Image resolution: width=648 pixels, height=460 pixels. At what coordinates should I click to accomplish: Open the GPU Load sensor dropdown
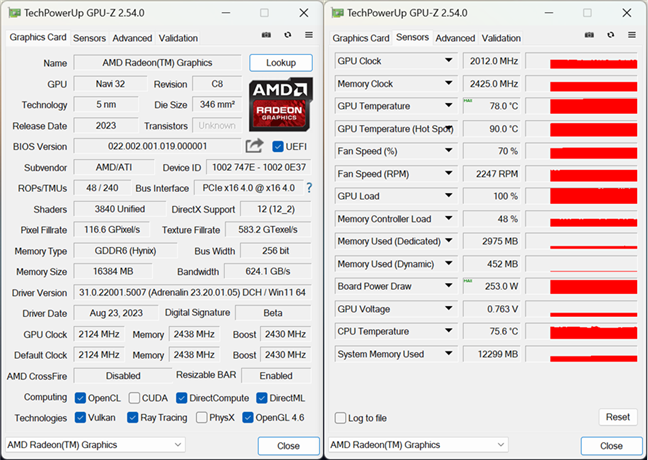pos(448,195)
